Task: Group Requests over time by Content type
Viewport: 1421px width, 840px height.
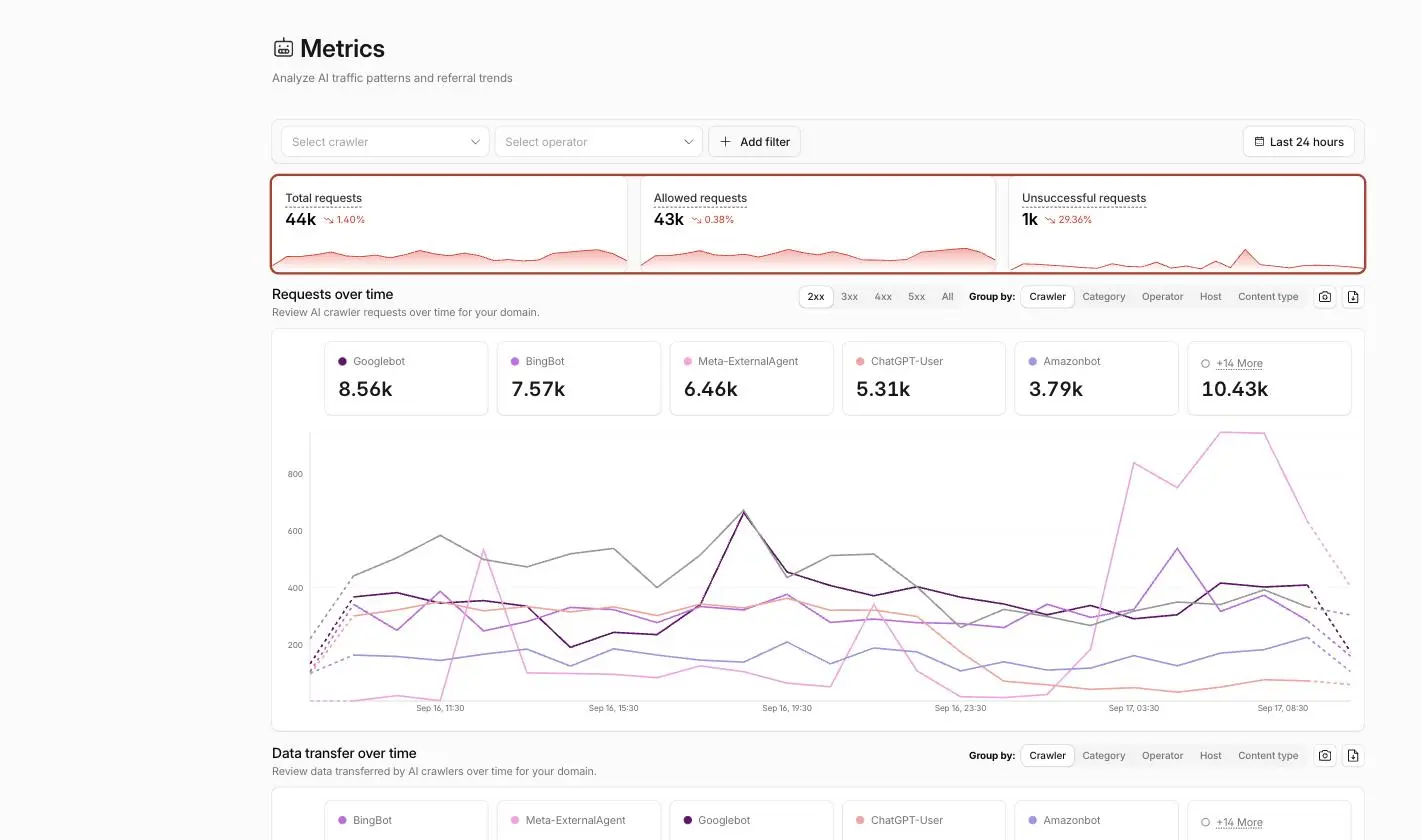Action: (x=1268, y=297)
